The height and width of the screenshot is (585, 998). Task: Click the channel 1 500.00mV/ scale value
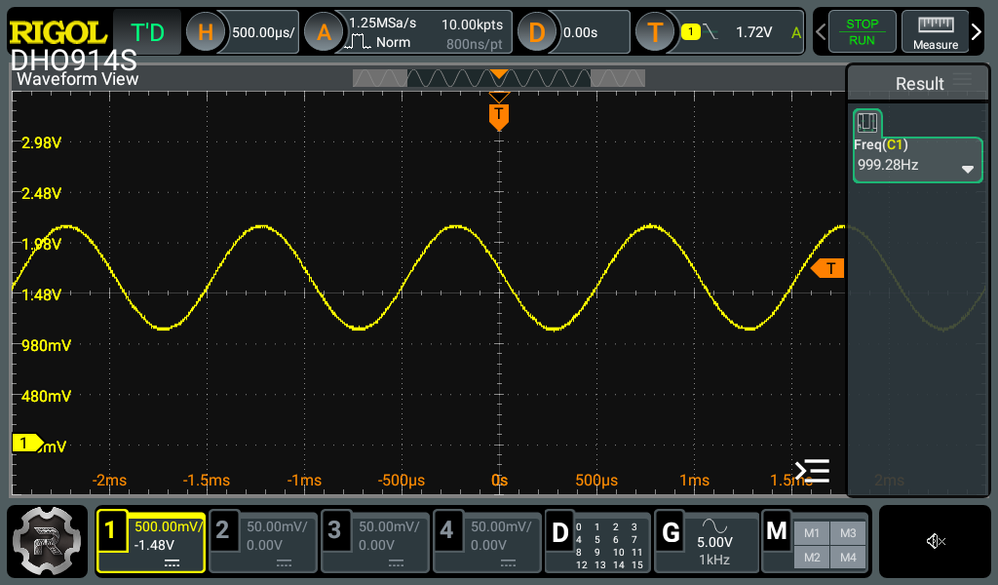pyautogui.click(x=168, y=526)
